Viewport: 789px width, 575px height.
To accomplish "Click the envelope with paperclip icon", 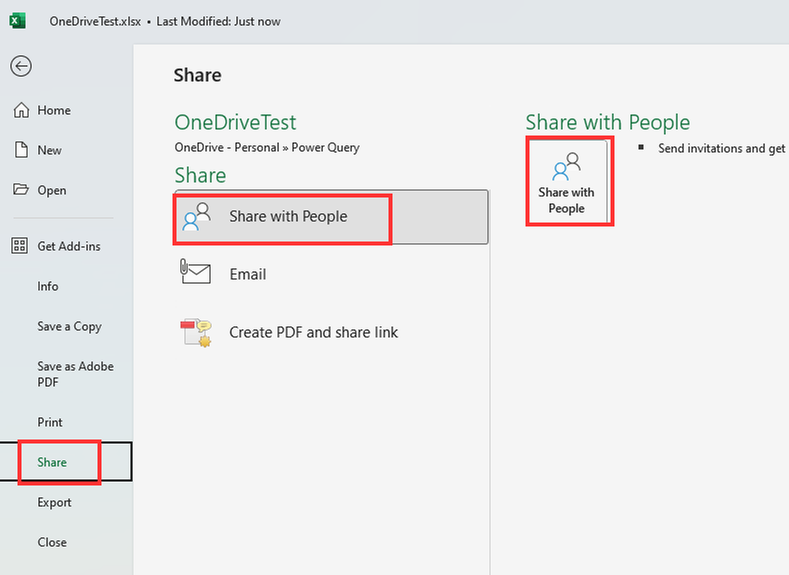I will (195, 272).
